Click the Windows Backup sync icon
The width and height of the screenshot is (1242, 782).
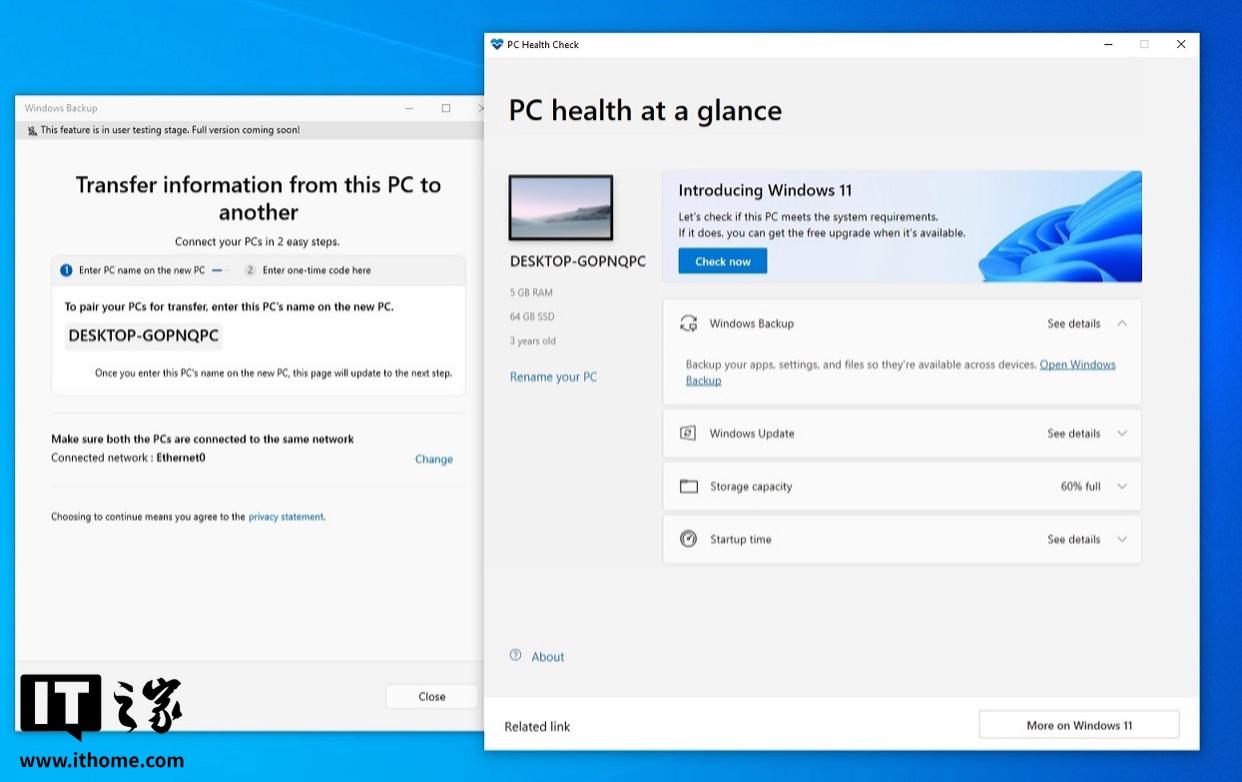click(x=688, y=323)
